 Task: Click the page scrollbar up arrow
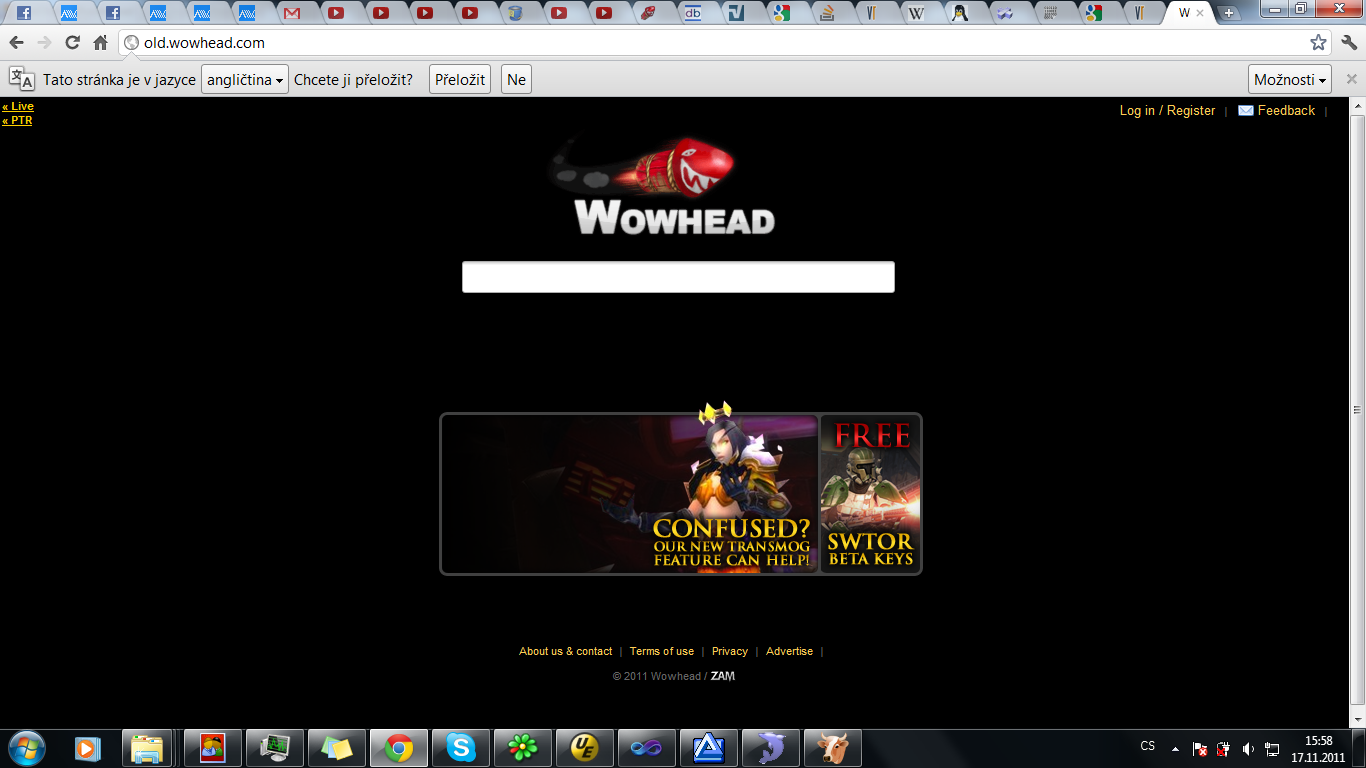[1357, 105]
